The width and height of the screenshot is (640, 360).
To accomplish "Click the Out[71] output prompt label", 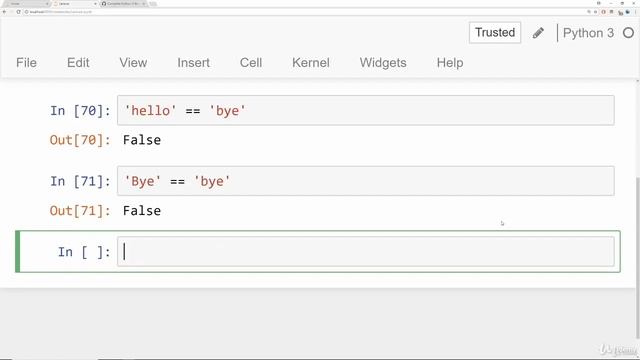I will pos(80,211).
